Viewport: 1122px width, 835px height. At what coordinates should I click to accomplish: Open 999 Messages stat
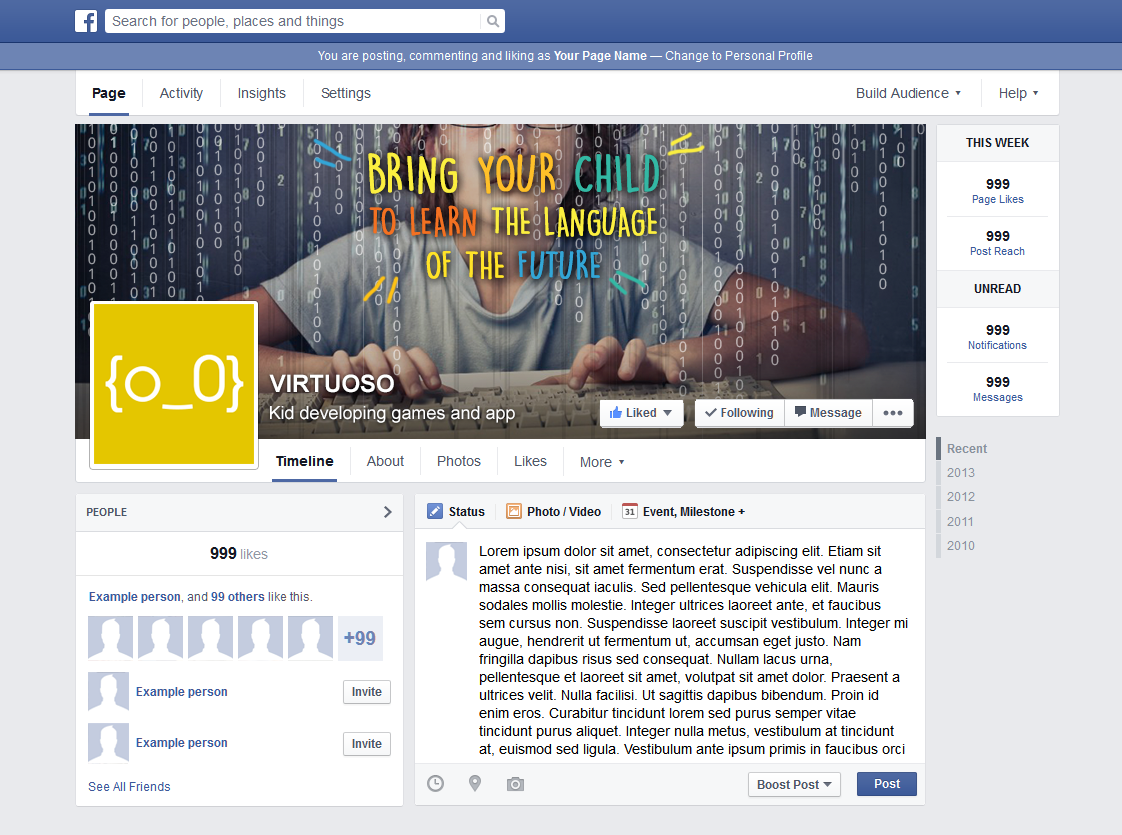997,389
